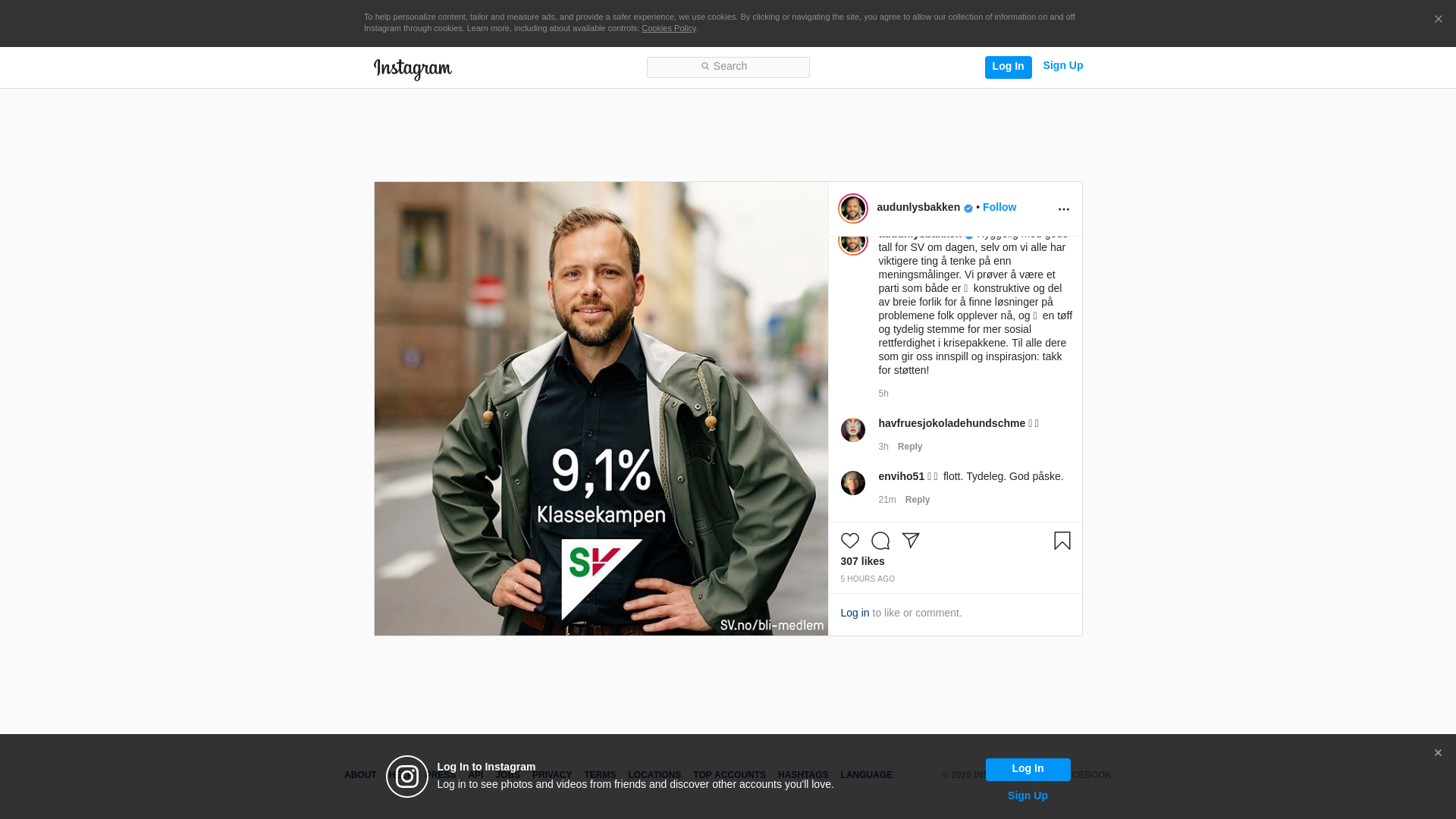Open the three-dot more options menu

click(x=1063, y=209)
